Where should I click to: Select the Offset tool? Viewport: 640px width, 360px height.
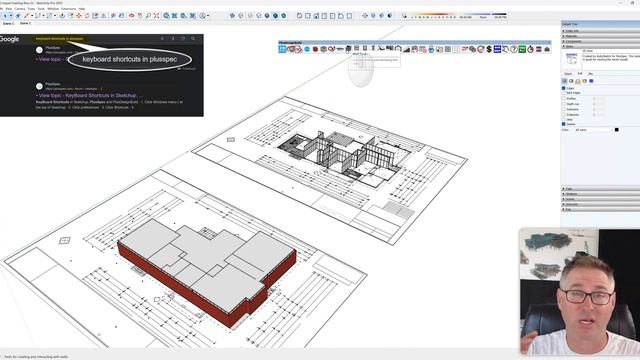pyautogui.click(x=71, y=16)
